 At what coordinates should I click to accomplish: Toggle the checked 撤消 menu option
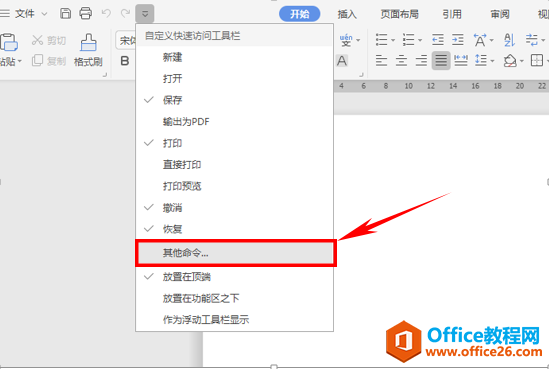(x=234, y=208)
